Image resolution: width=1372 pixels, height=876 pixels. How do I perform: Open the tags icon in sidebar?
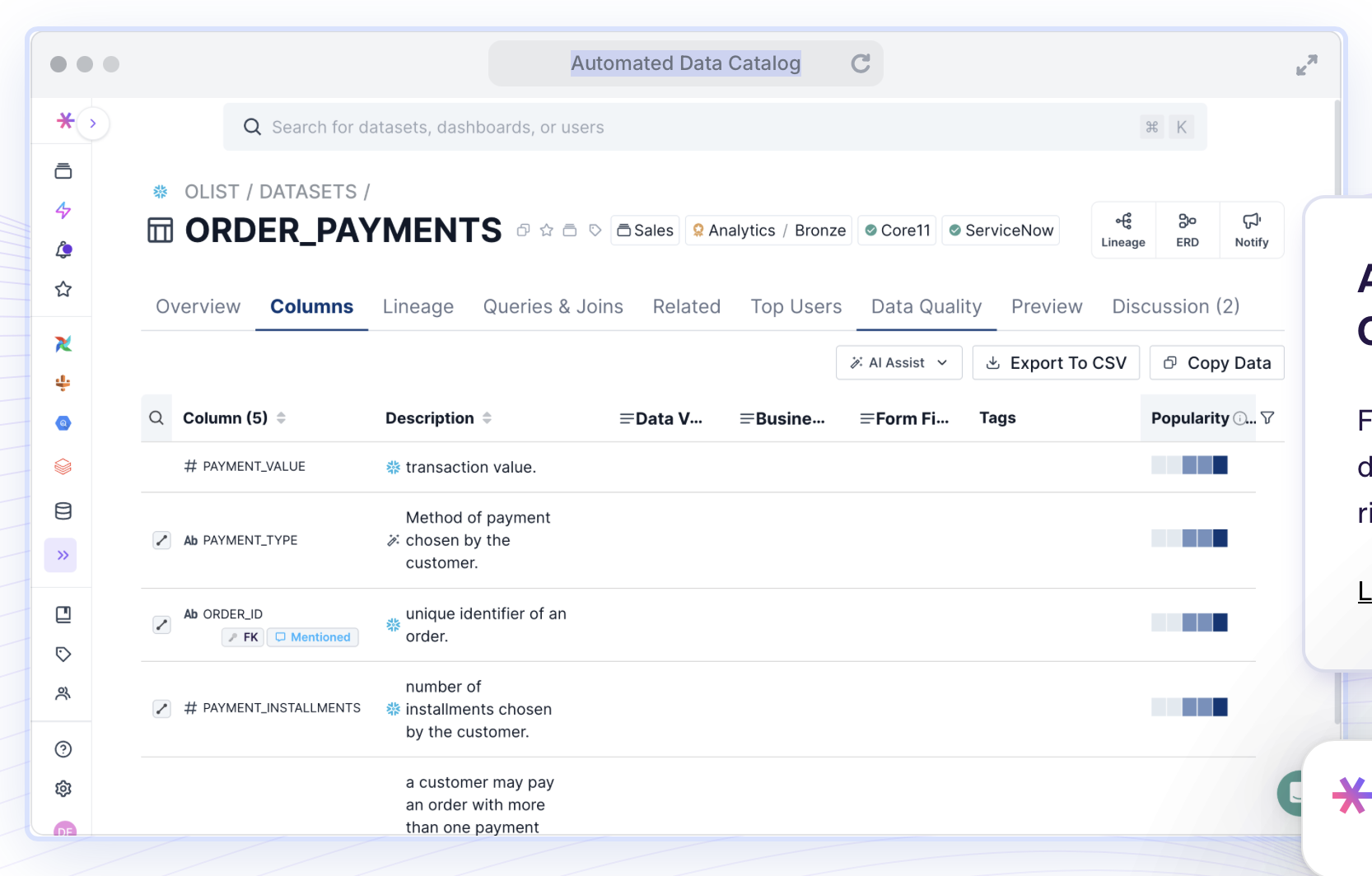(63, 654)
